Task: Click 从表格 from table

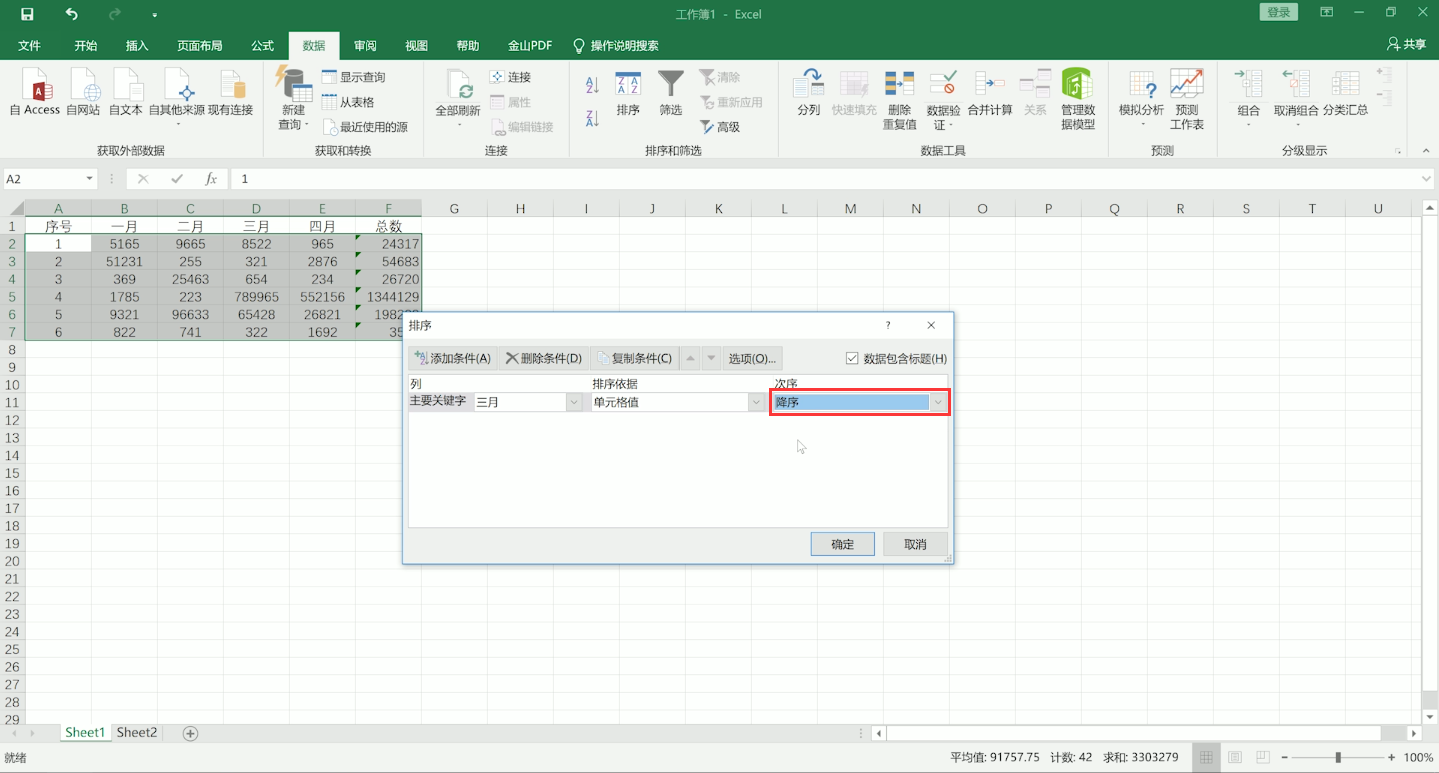Action: 348,102
